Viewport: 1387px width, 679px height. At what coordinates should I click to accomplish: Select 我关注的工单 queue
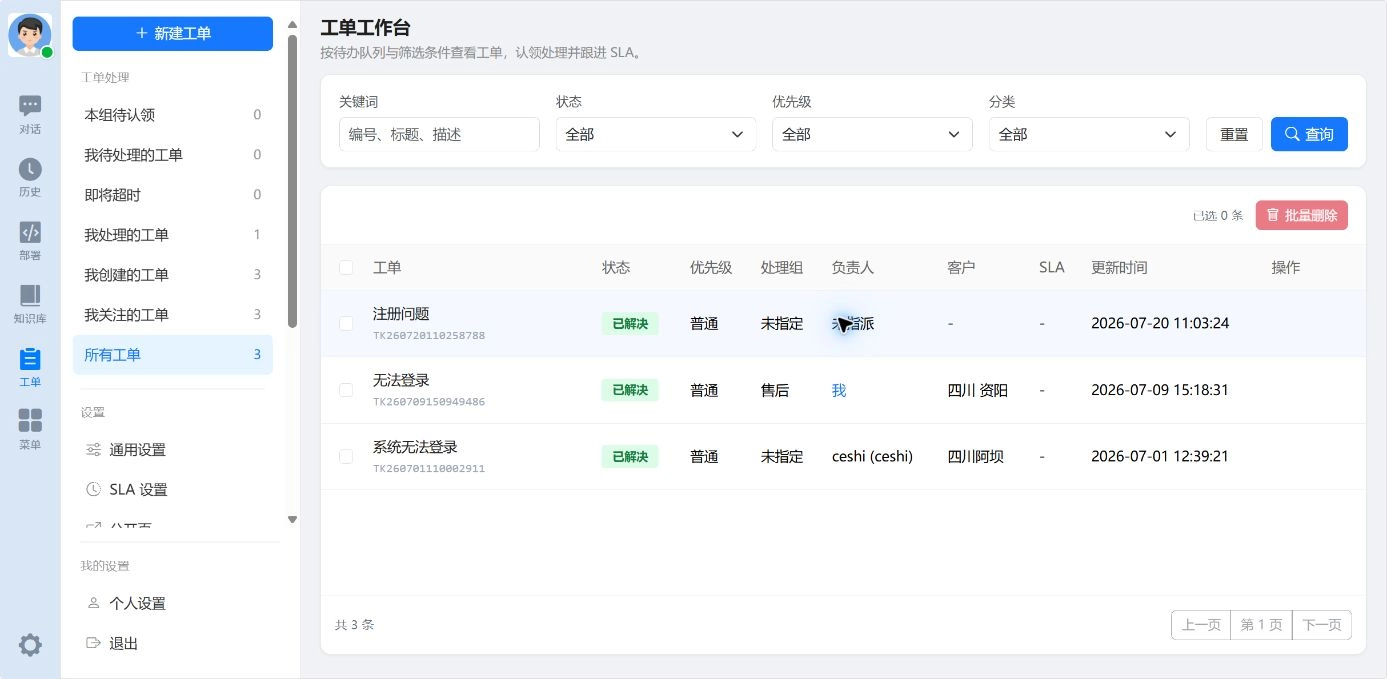click(x=173, y=315)
